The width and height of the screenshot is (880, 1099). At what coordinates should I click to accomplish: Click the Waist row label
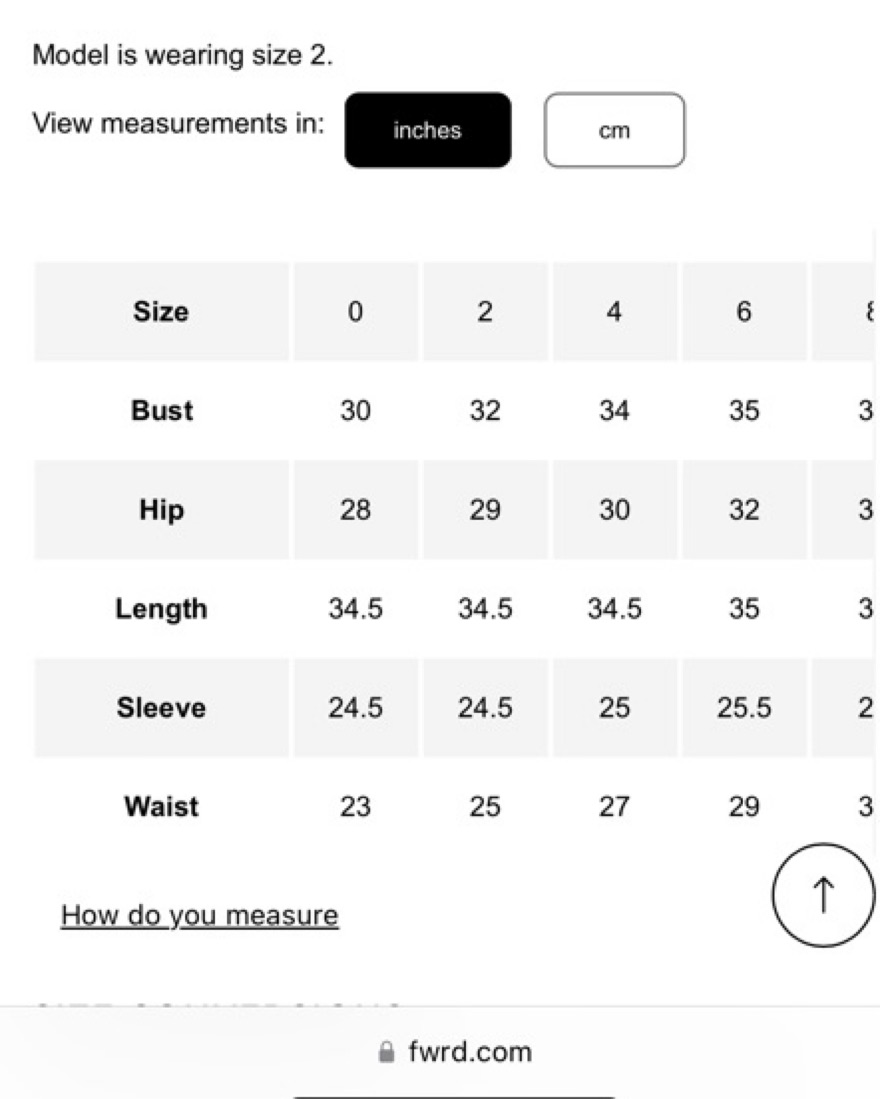[161, 807]
